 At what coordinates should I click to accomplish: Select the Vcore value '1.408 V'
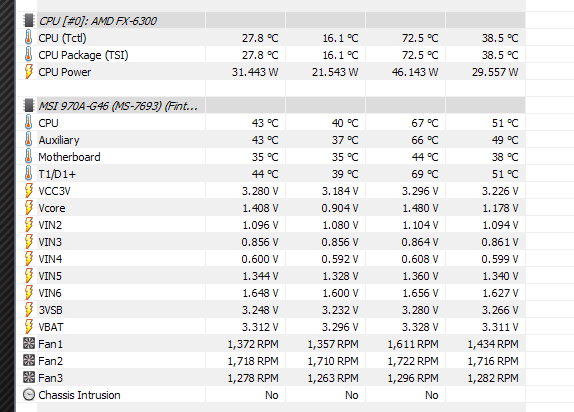260,208
